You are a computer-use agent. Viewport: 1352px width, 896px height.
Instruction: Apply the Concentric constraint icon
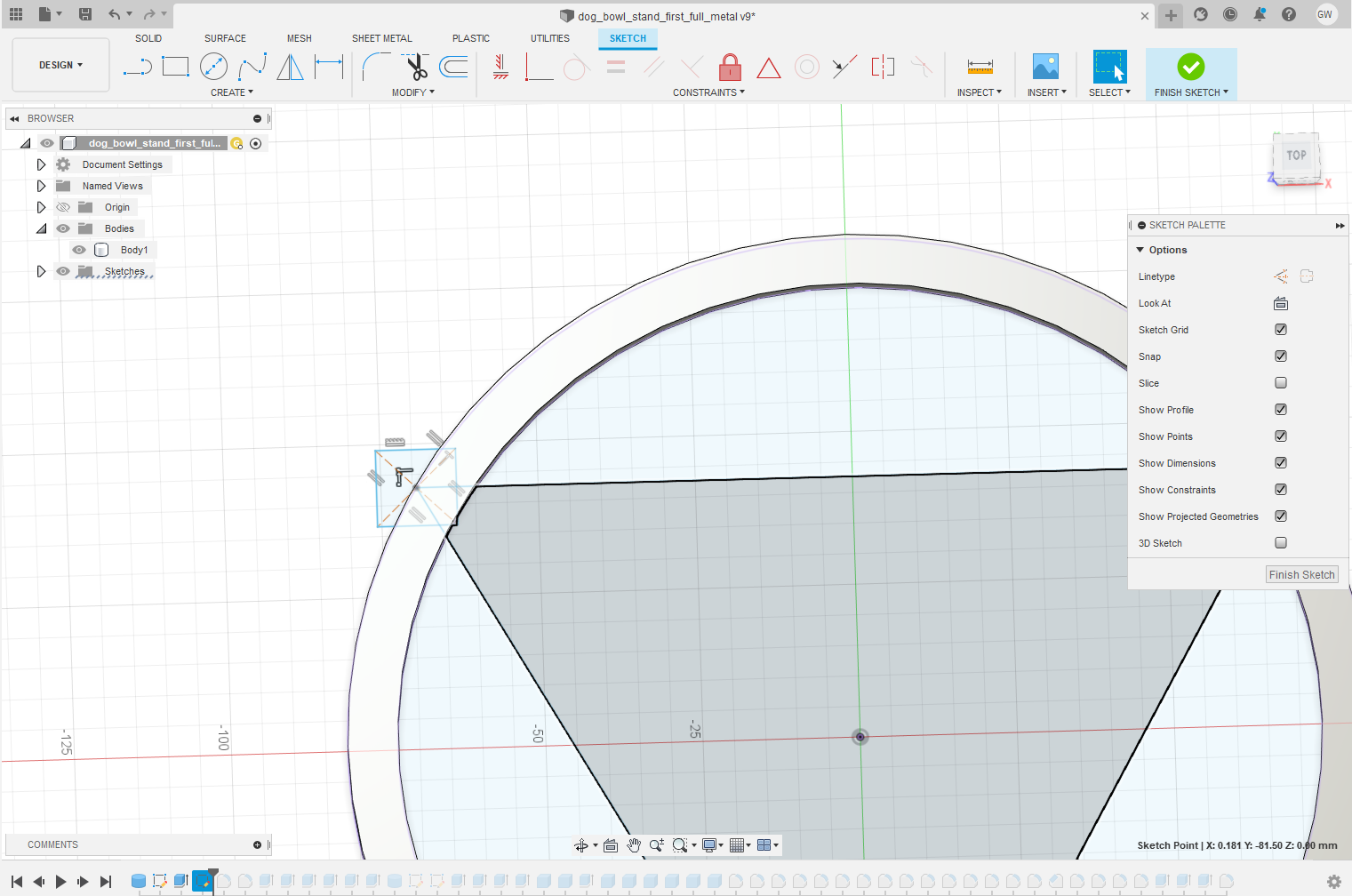coord(806,68)
